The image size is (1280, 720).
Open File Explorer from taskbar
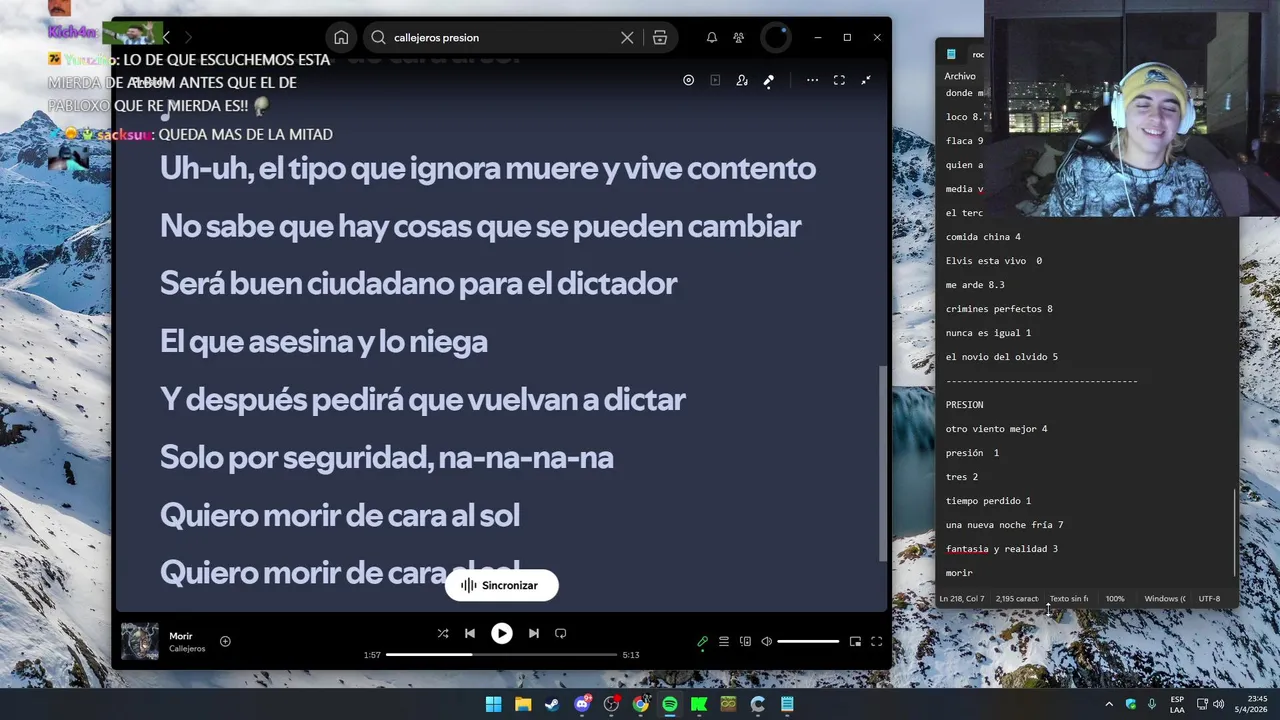(523, 704)
